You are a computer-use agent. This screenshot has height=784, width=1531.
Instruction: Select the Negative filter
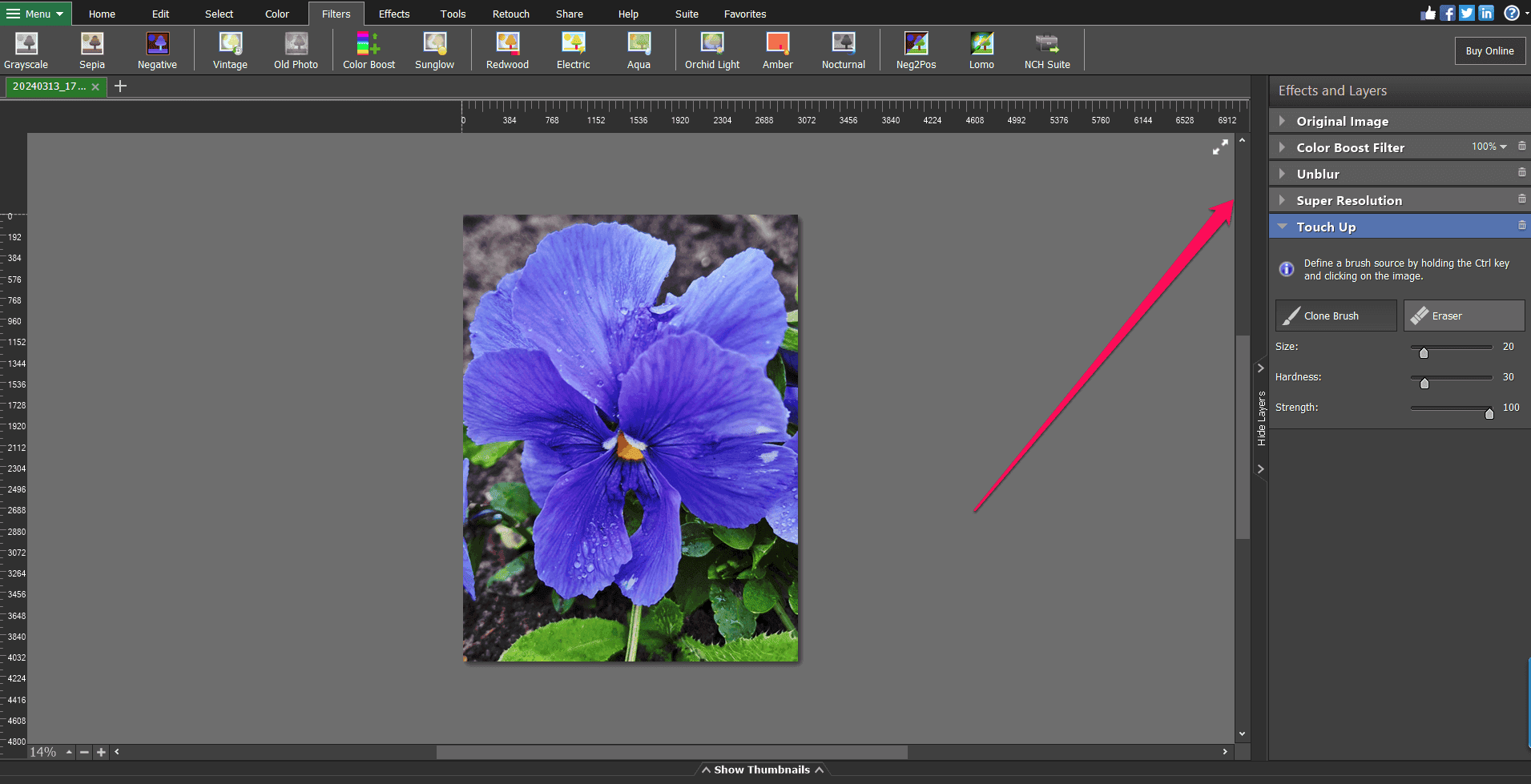click(x=157, y=50)
